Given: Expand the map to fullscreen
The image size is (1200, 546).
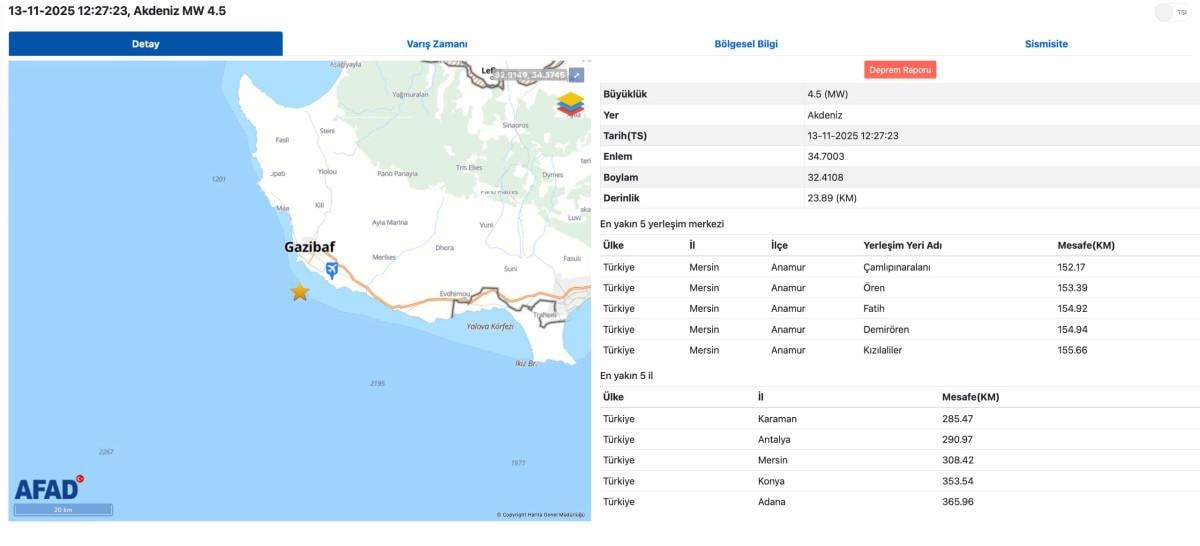Looking at the screenshot, I should click(577, 75).
